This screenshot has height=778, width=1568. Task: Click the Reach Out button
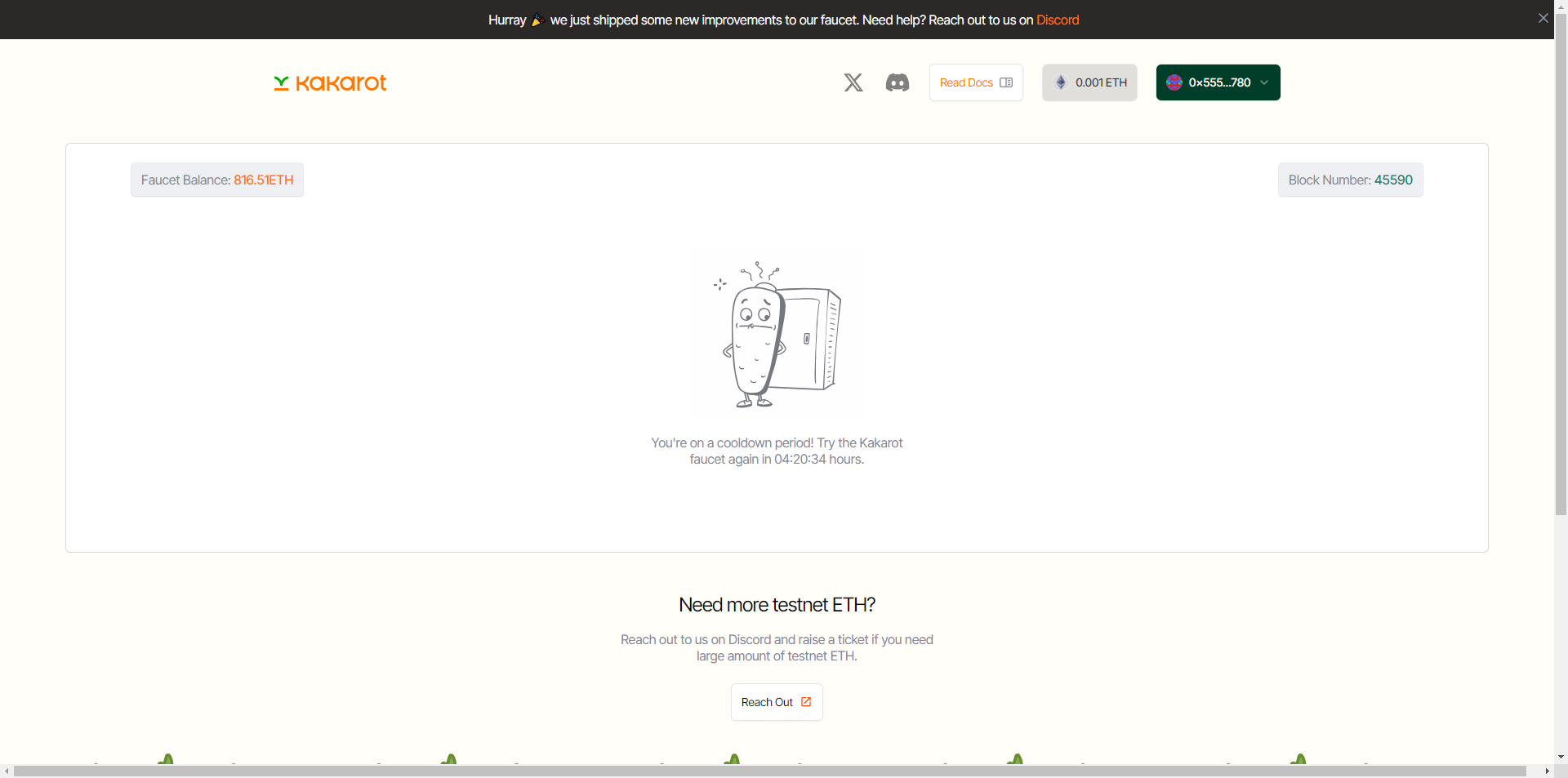point(777,702)
